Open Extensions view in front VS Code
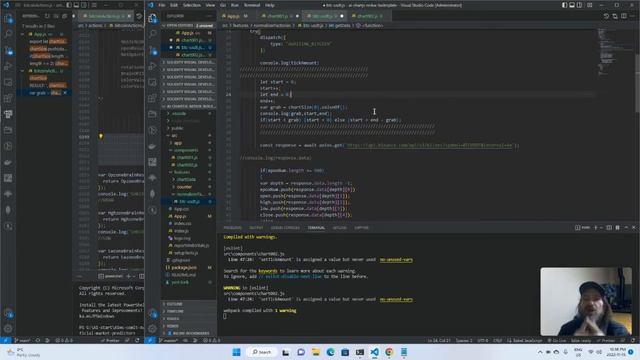This screenshot has height=360, width=640. click(x=152, y=98)
